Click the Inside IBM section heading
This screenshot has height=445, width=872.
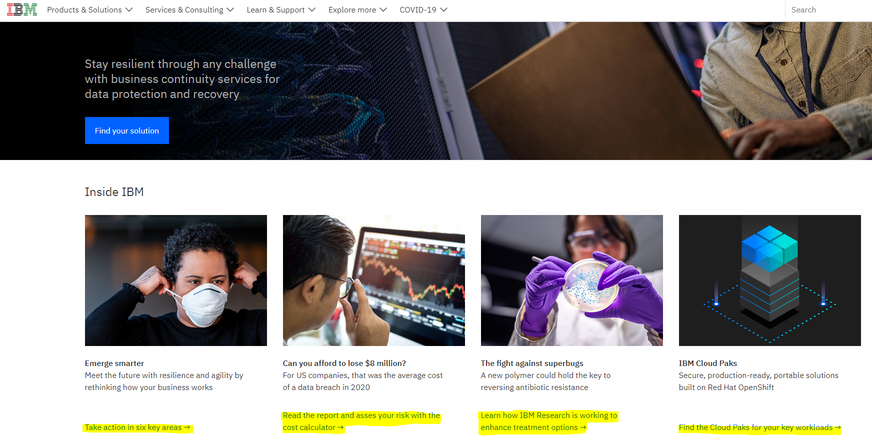(114, 192)
